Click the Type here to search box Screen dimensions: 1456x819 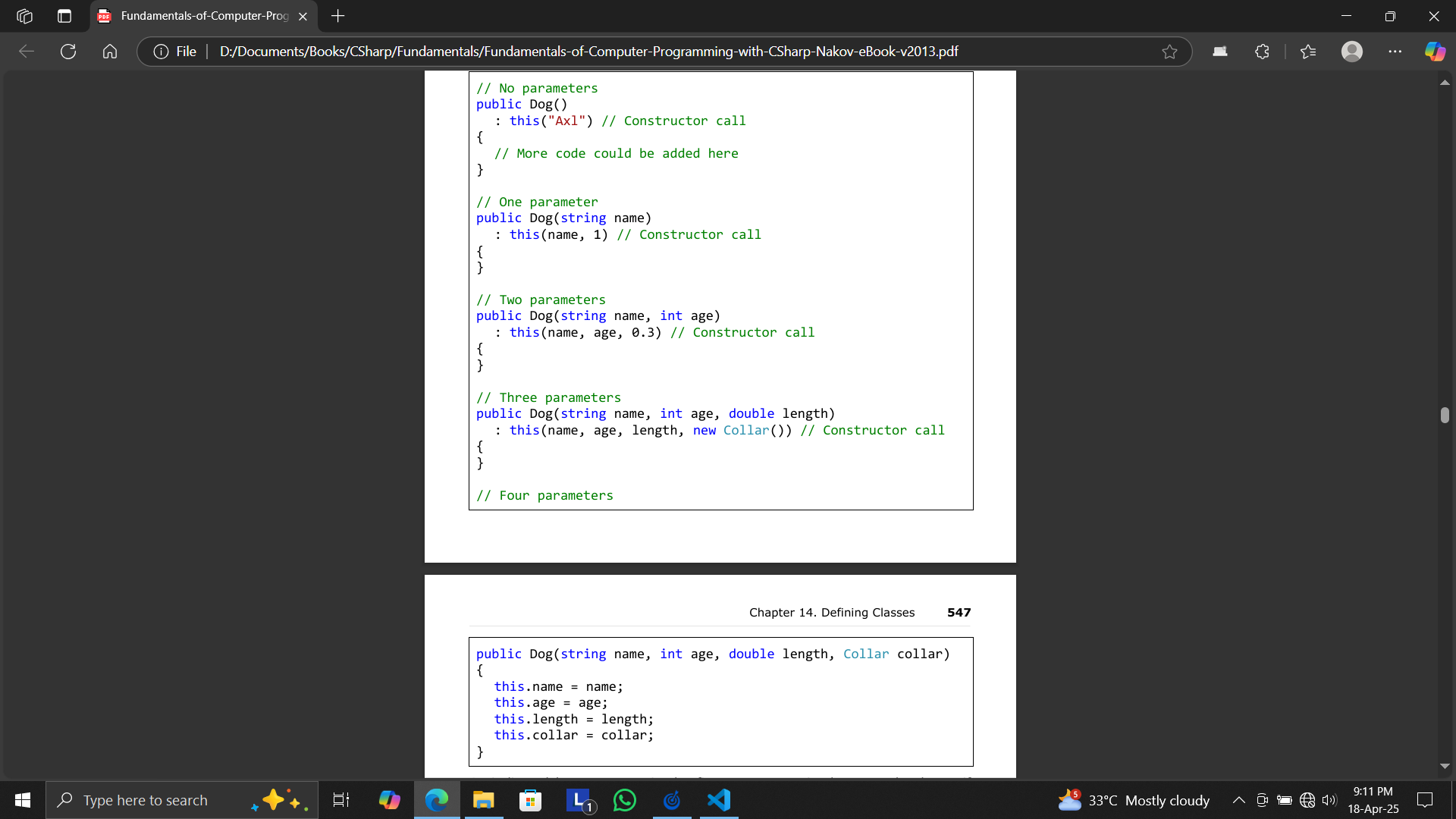coord(182,800)
